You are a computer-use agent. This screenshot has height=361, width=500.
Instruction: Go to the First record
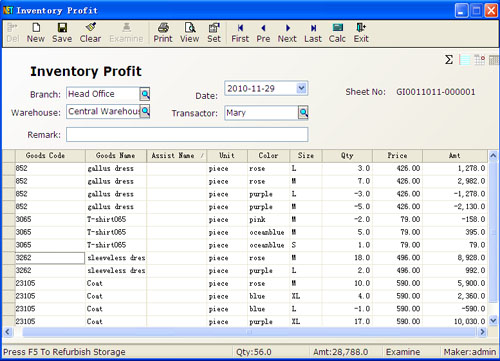[x=240, y=33]
